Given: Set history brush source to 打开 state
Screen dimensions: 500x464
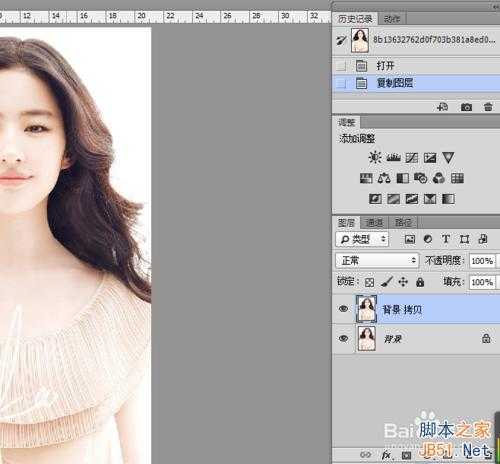Looking at the screenshot, I should coord(341,66).
